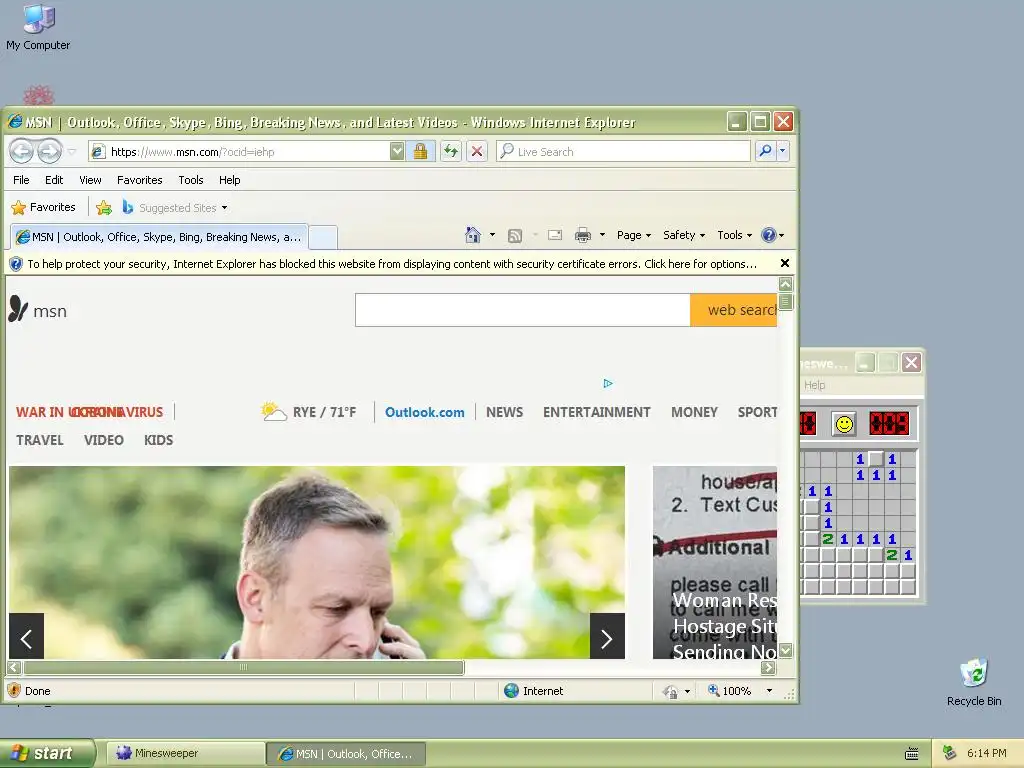Expand the zoom level dropdown arrow
The height and width of the screenshot is (768, 1024).
point(769,690)
